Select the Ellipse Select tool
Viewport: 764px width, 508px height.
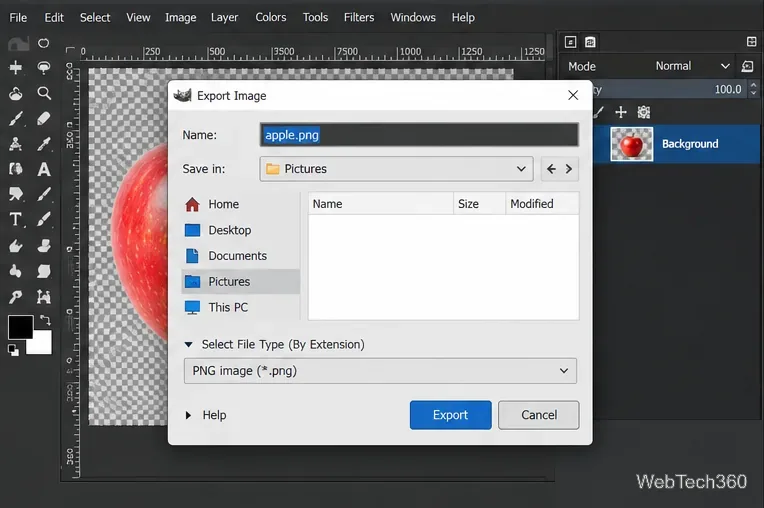(x=43, y=43)
